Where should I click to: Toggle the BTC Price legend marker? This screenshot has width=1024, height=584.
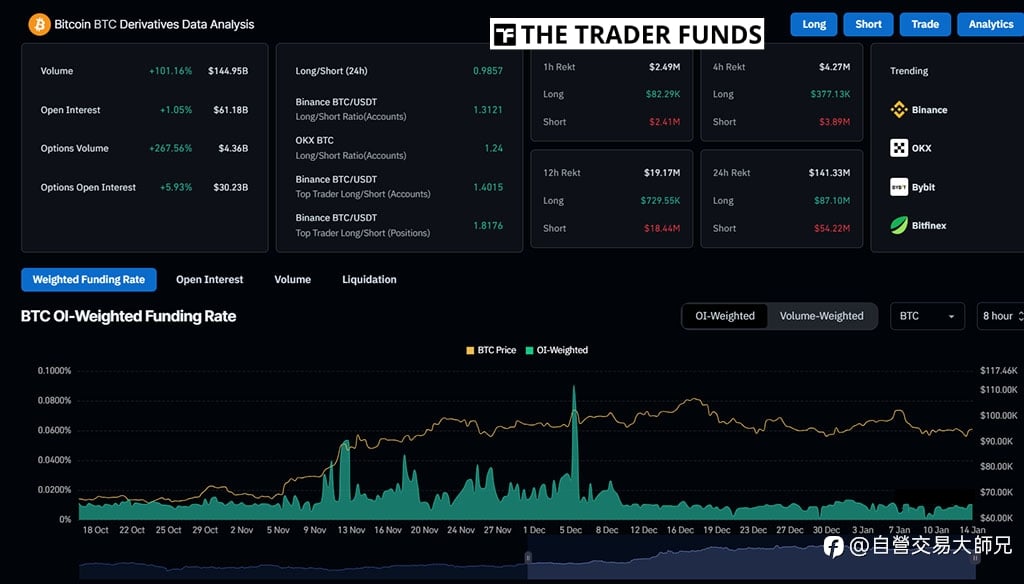pyautogui.click(x=470, y=351)
